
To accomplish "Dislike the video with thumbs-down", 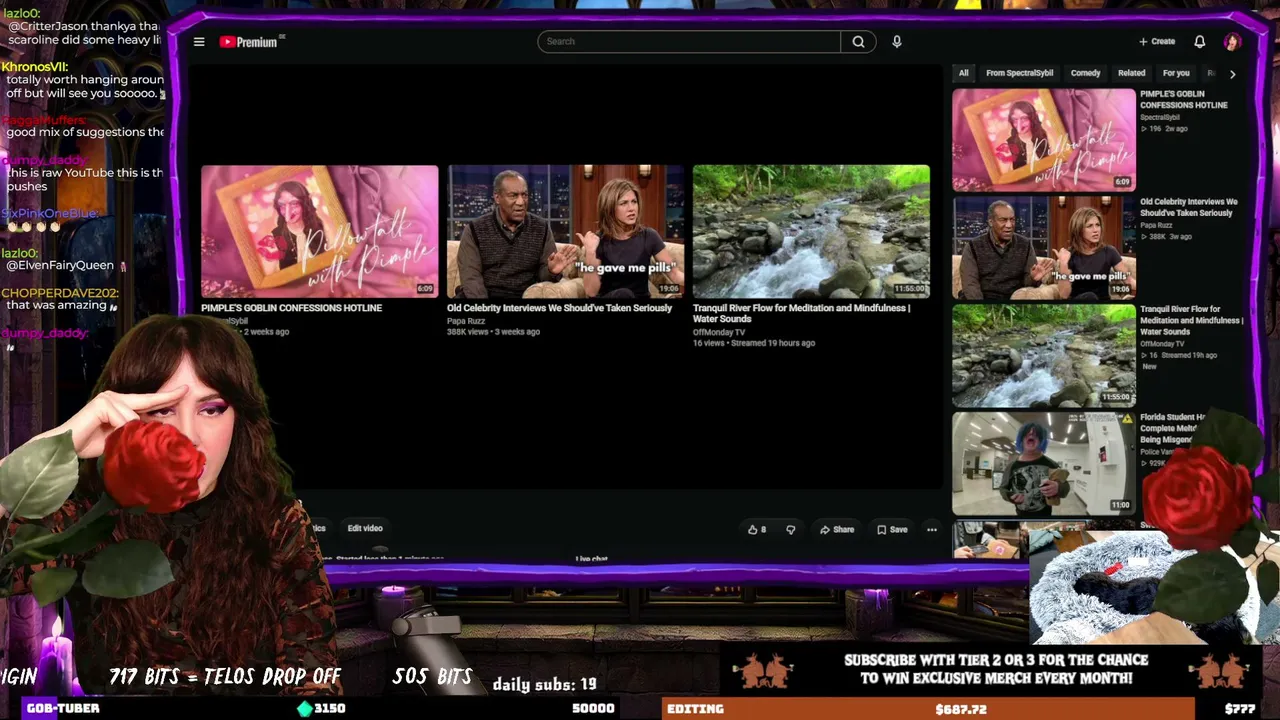I will [x=790, y=529].
